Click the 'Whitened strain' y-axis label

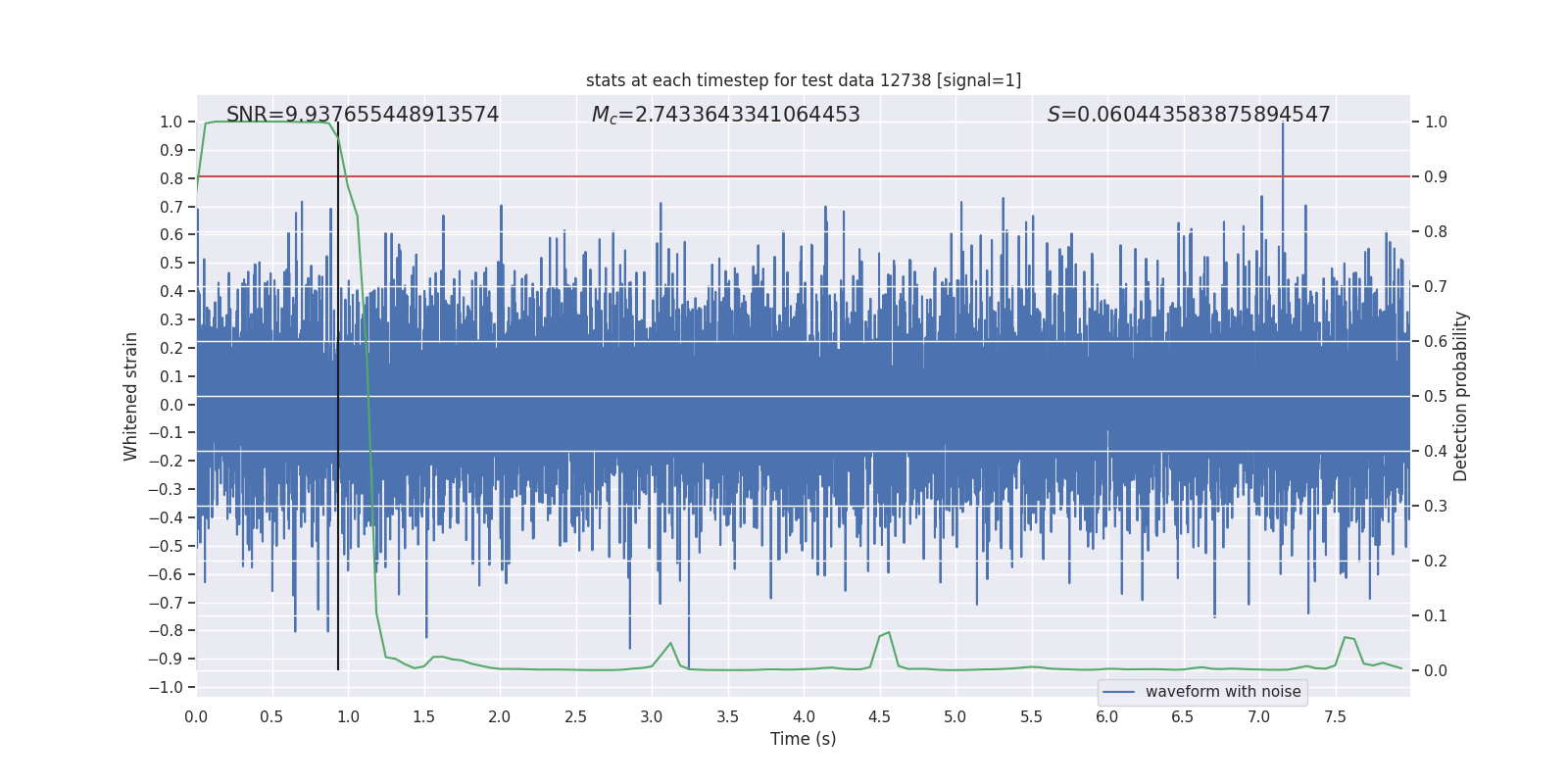pos(131,396)
